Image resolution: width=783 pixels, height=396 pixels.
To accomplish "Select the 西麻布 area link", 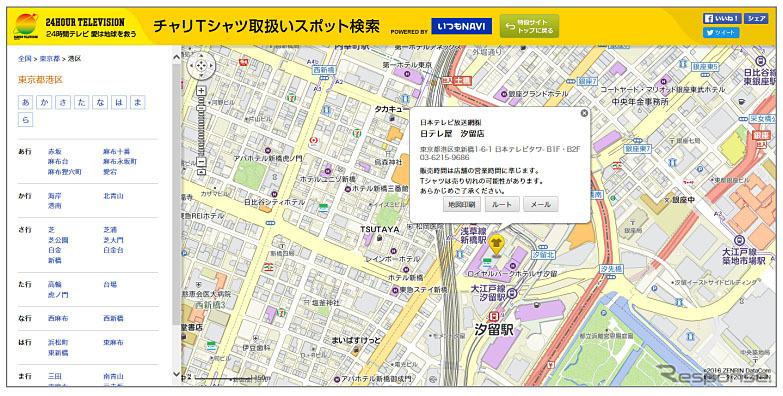I will pyautogui.click(x=58, y=318).
